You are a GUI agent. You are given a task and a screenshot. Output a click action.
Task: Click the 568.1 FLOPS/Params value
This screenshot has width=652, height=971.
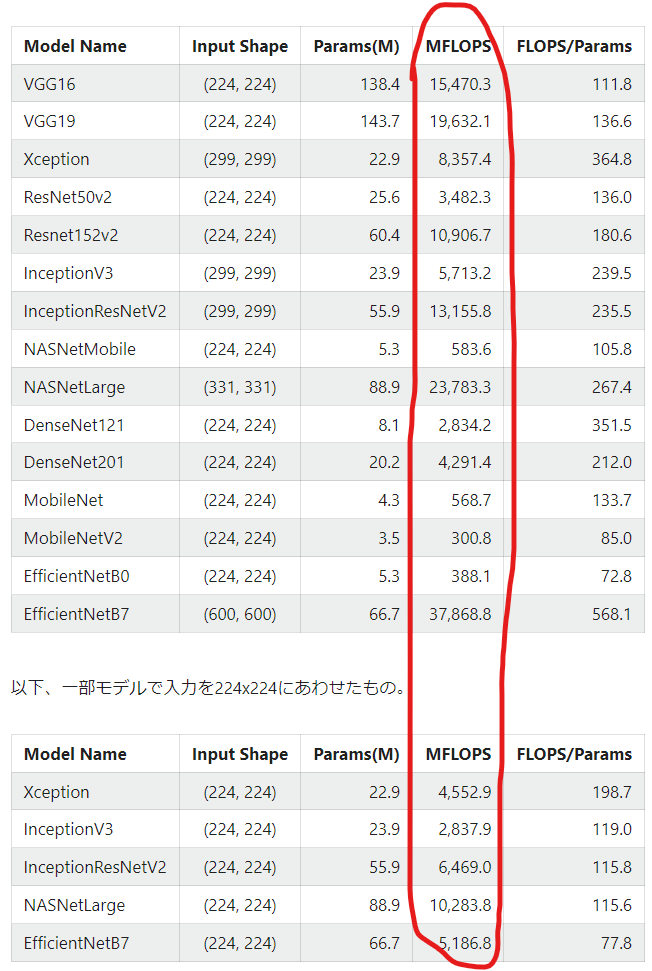pos(612,615)
